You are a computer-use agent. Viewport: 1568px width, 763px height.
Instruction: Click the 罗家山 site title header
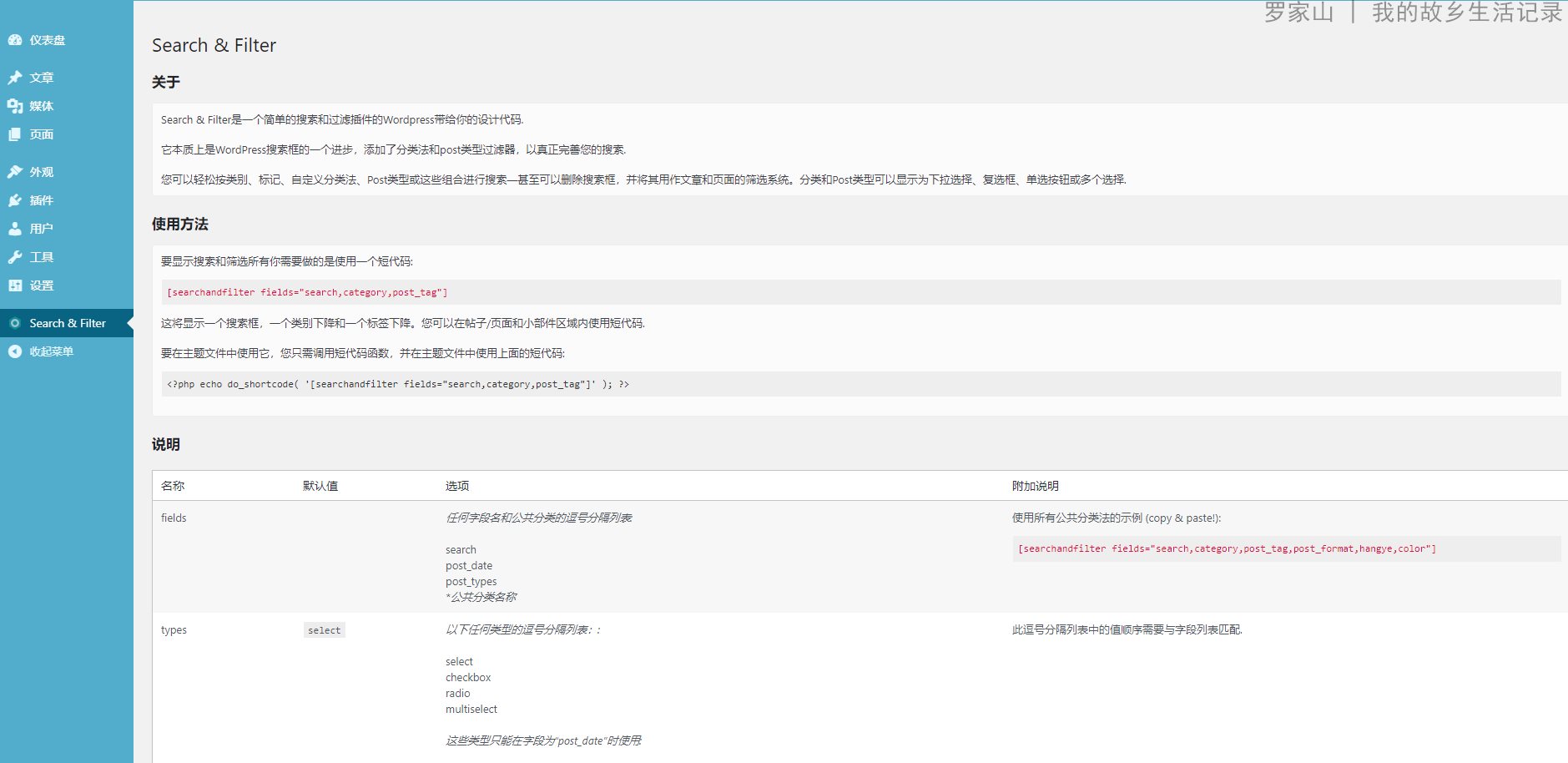1298,13
